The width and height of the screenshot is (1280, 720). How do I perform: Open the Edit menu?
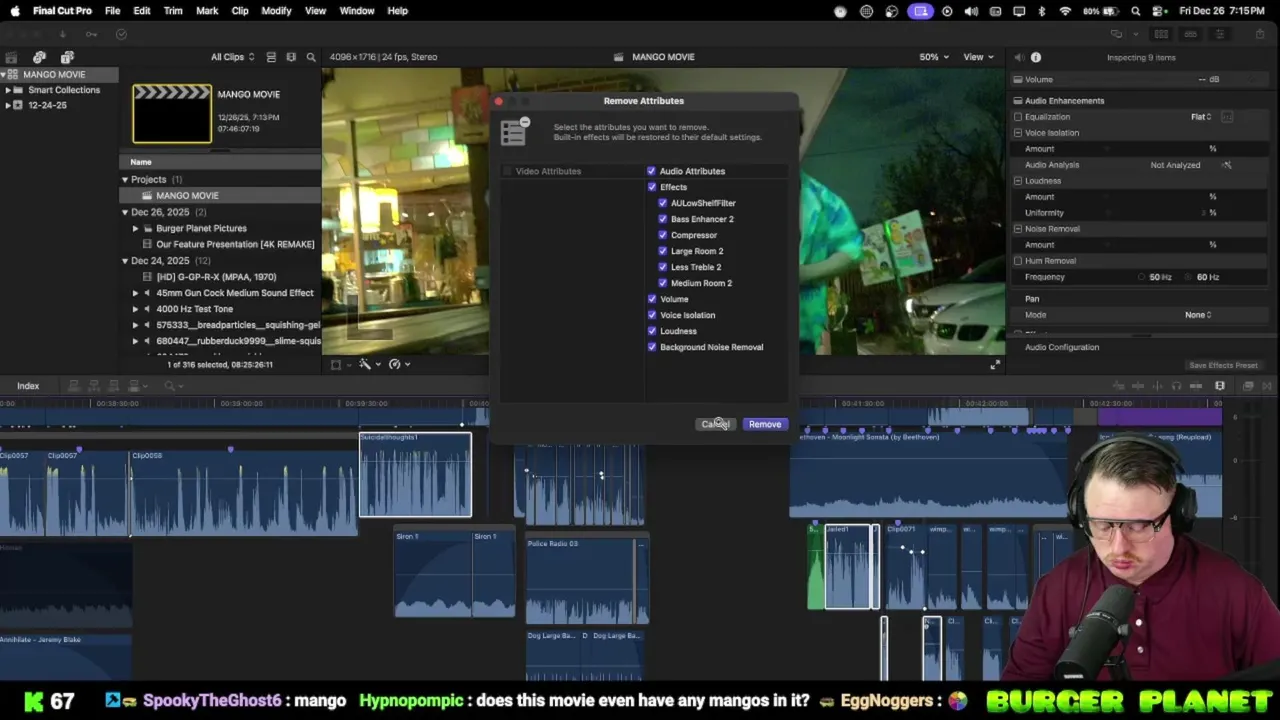tap(142, 11)
